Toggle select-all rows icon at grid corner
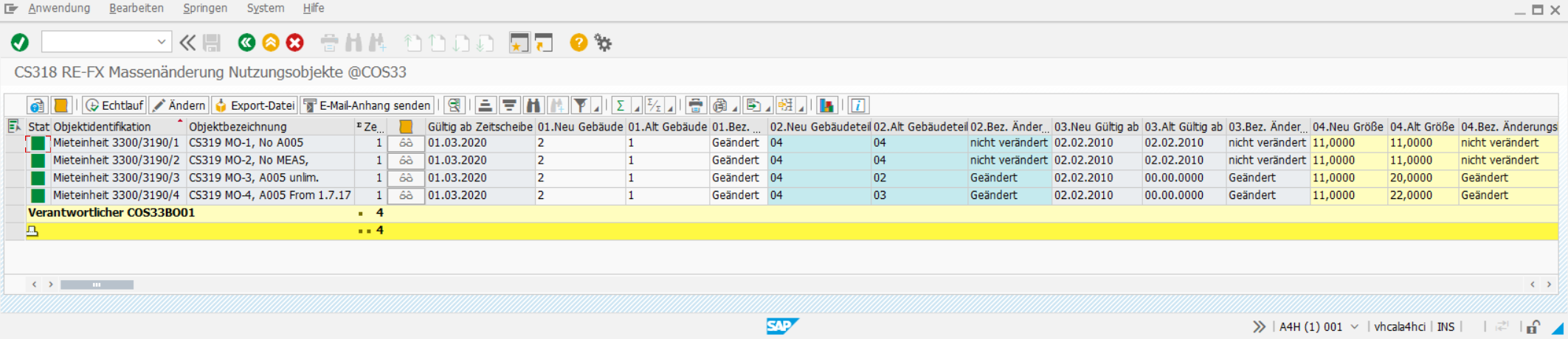Screen dimensions: 1568x339 14,127
